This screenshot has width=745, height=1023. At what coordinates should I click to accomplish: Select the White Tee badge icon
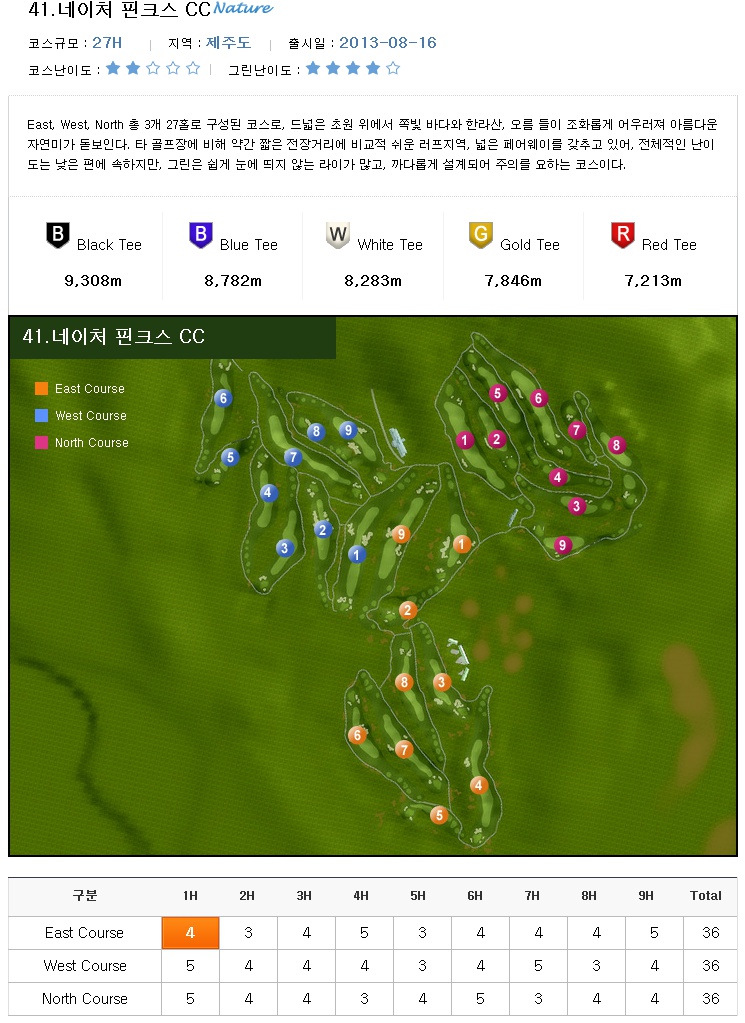click(338, 236)
